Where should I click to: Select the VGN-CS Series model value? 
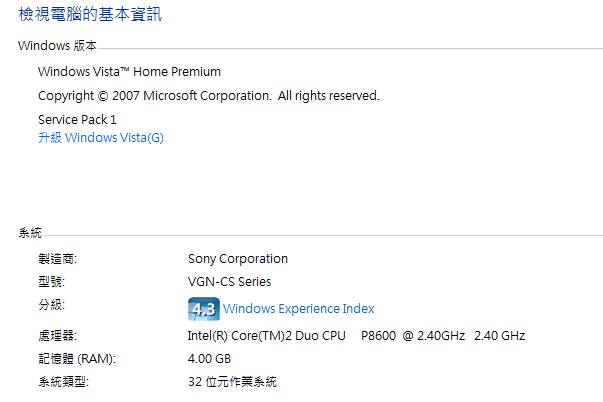point(229,282)
